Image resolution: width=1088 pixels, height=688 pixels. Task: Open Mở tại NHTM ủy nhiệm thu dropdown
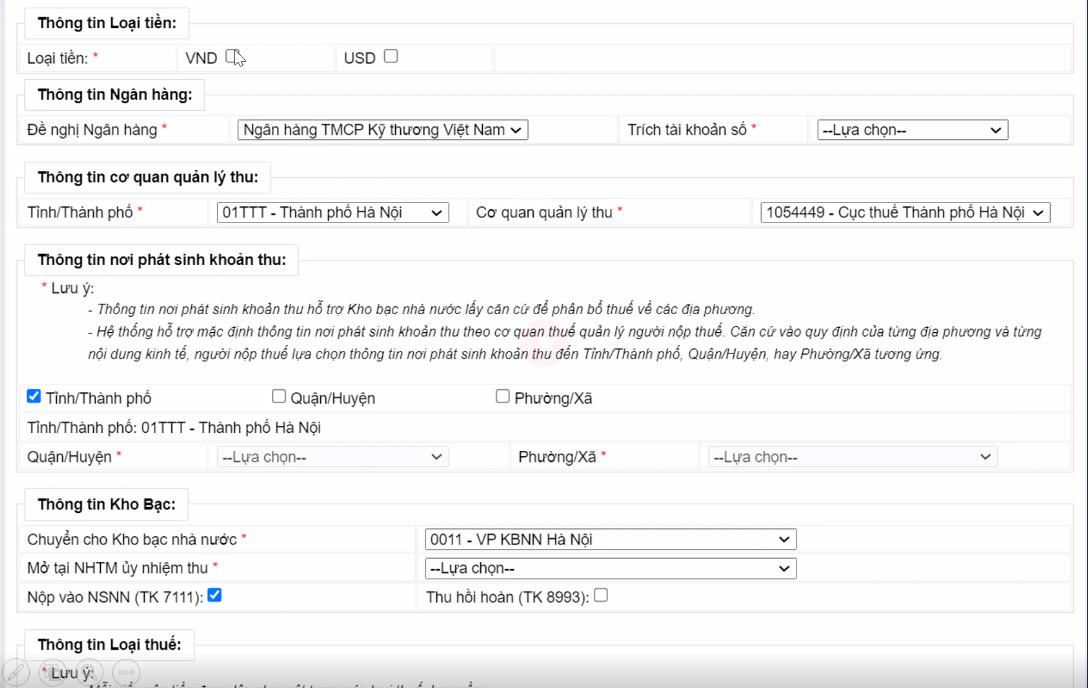pyautogui.click(x=611, y=568)
